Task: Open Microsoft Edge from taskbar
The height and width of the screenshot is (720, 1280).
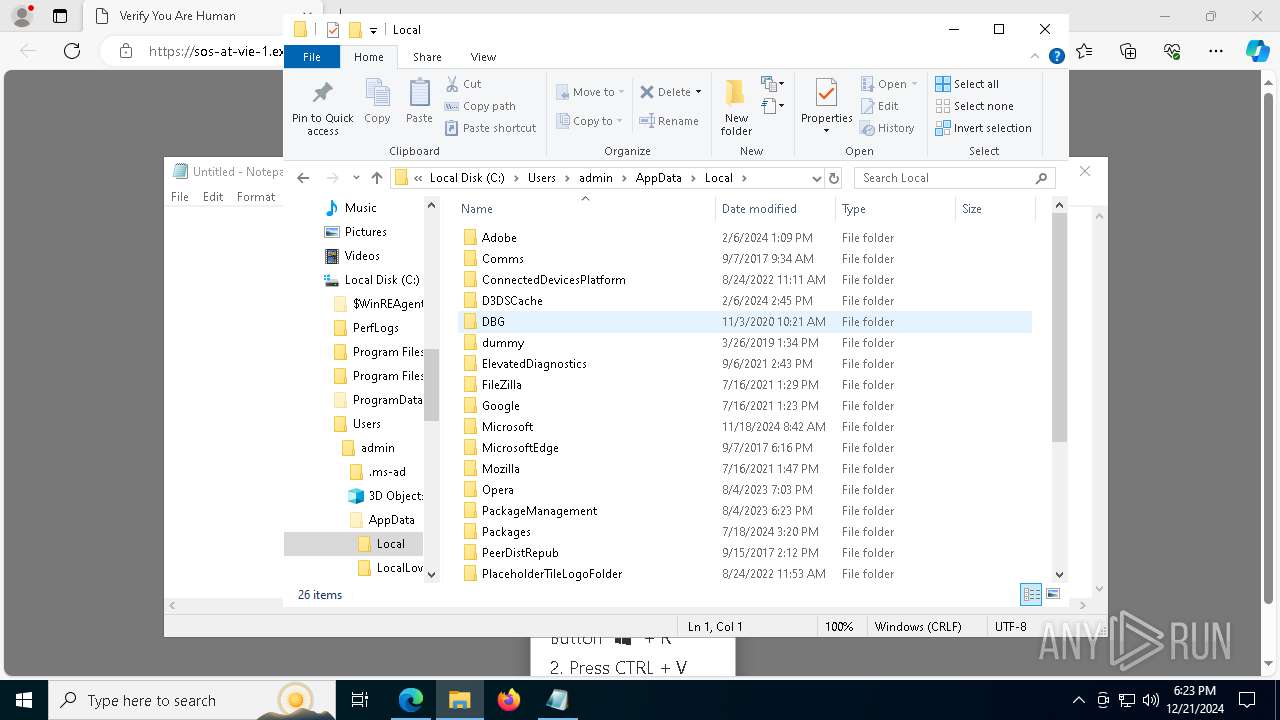Action: click(411, 700)
